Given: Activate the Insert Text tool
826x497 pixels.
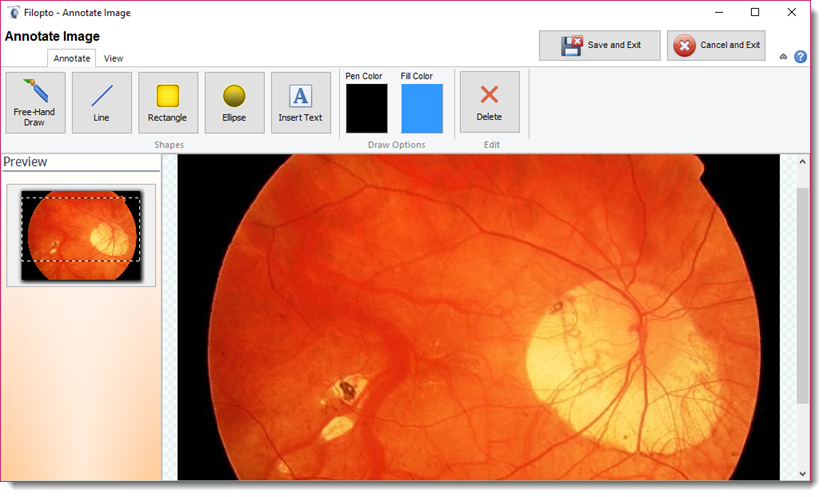Looking at the screenshot, I should tap(301, 103).
